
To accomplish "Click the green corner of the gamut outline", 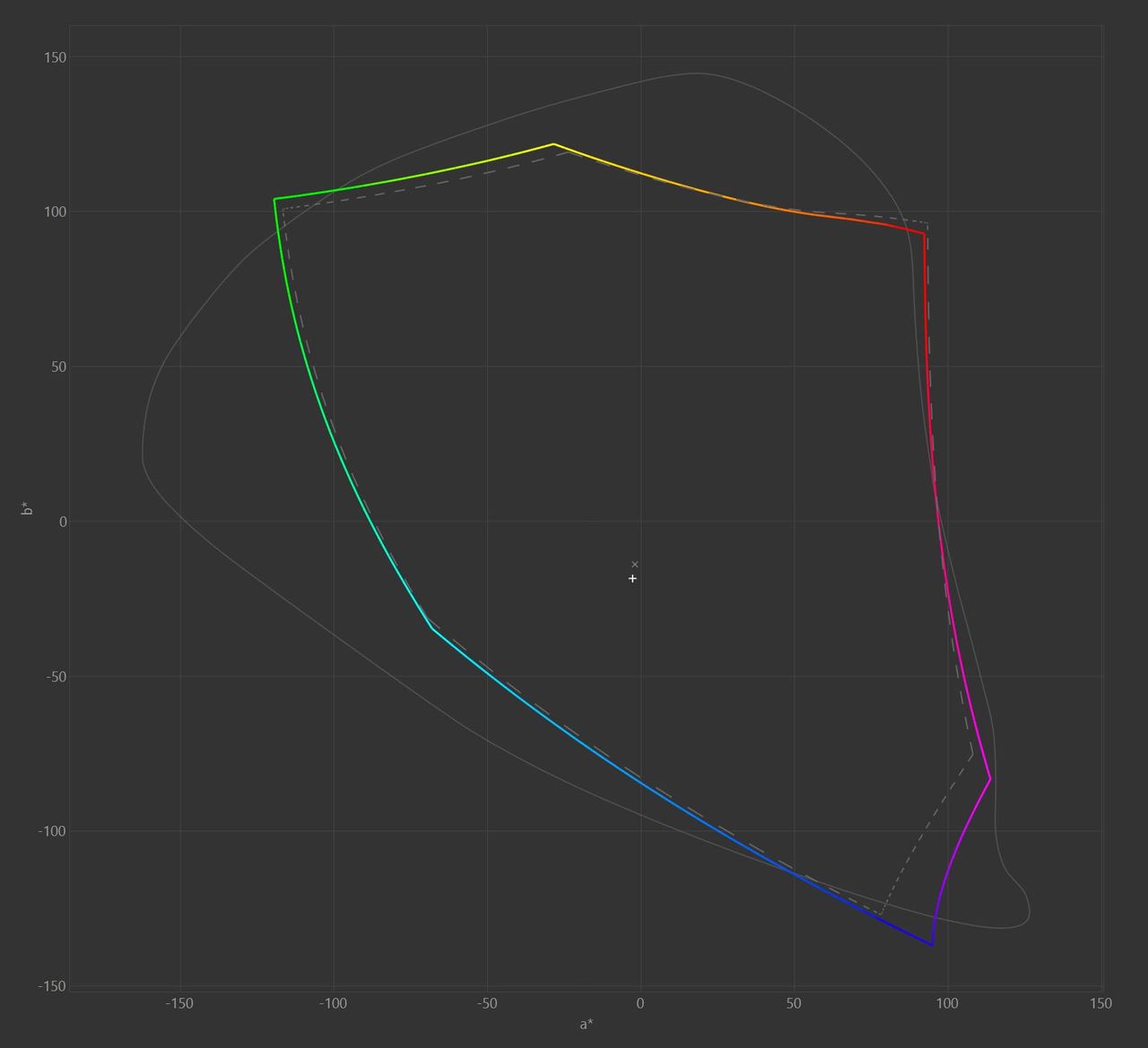I will pyautogui.click(x=274, y=199).
